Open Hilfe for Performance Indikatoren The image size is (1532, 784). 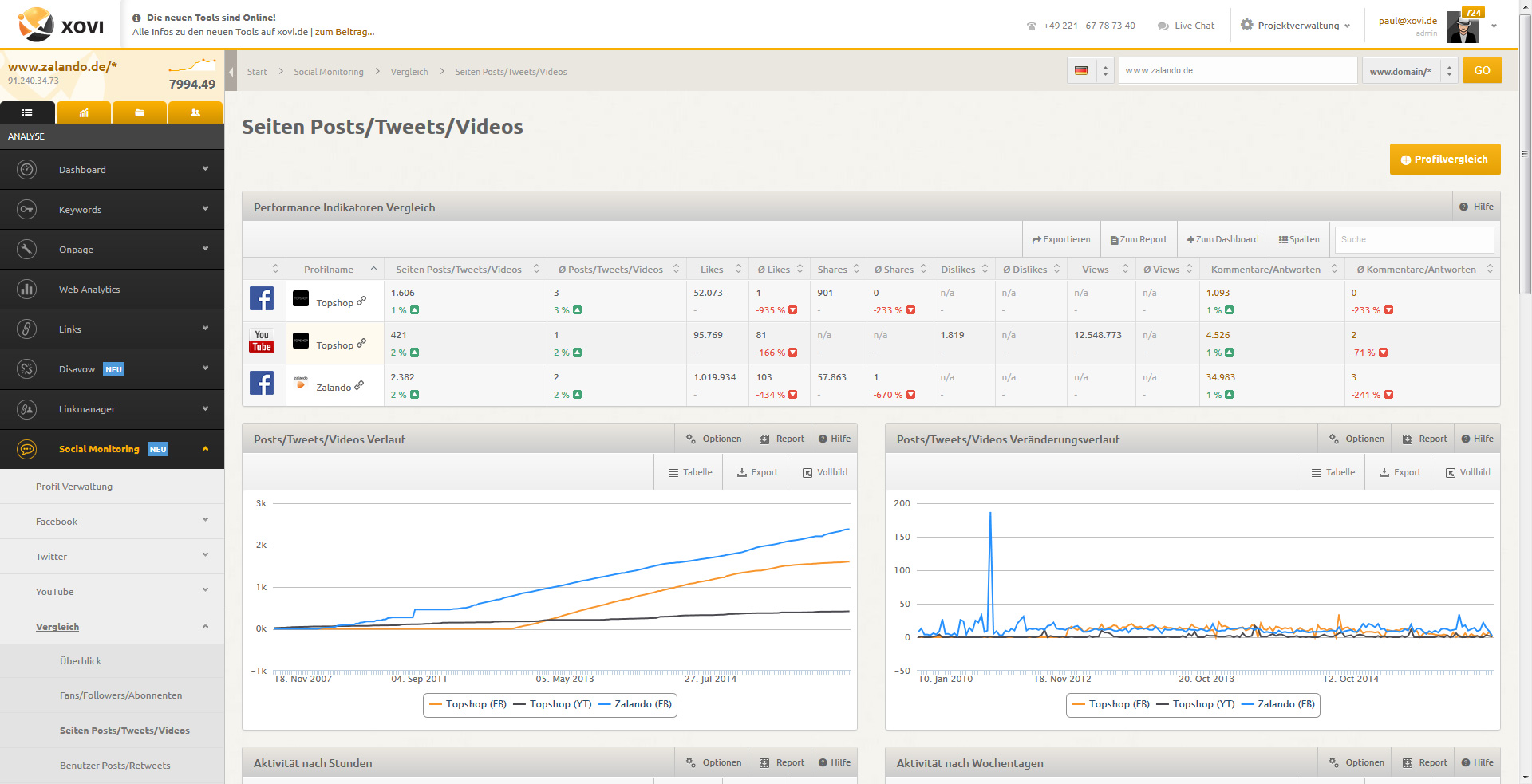tap(1476, 207)
